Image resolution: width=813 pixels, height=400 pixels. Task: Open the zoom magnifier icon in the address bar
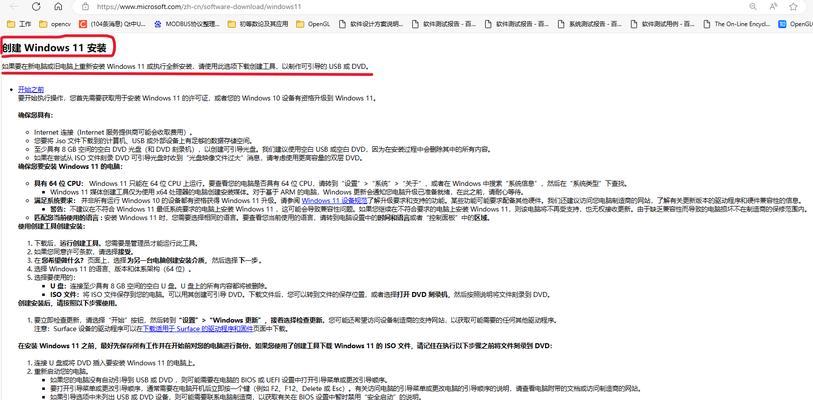tap(753, 7)
